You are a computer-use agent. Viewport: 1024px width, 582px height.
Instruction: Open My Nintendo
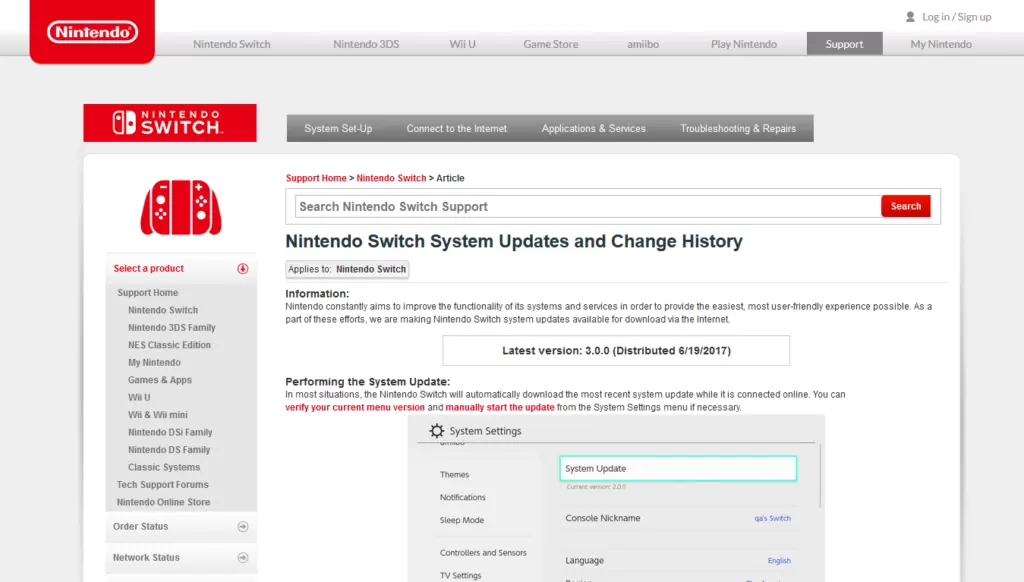941,44
